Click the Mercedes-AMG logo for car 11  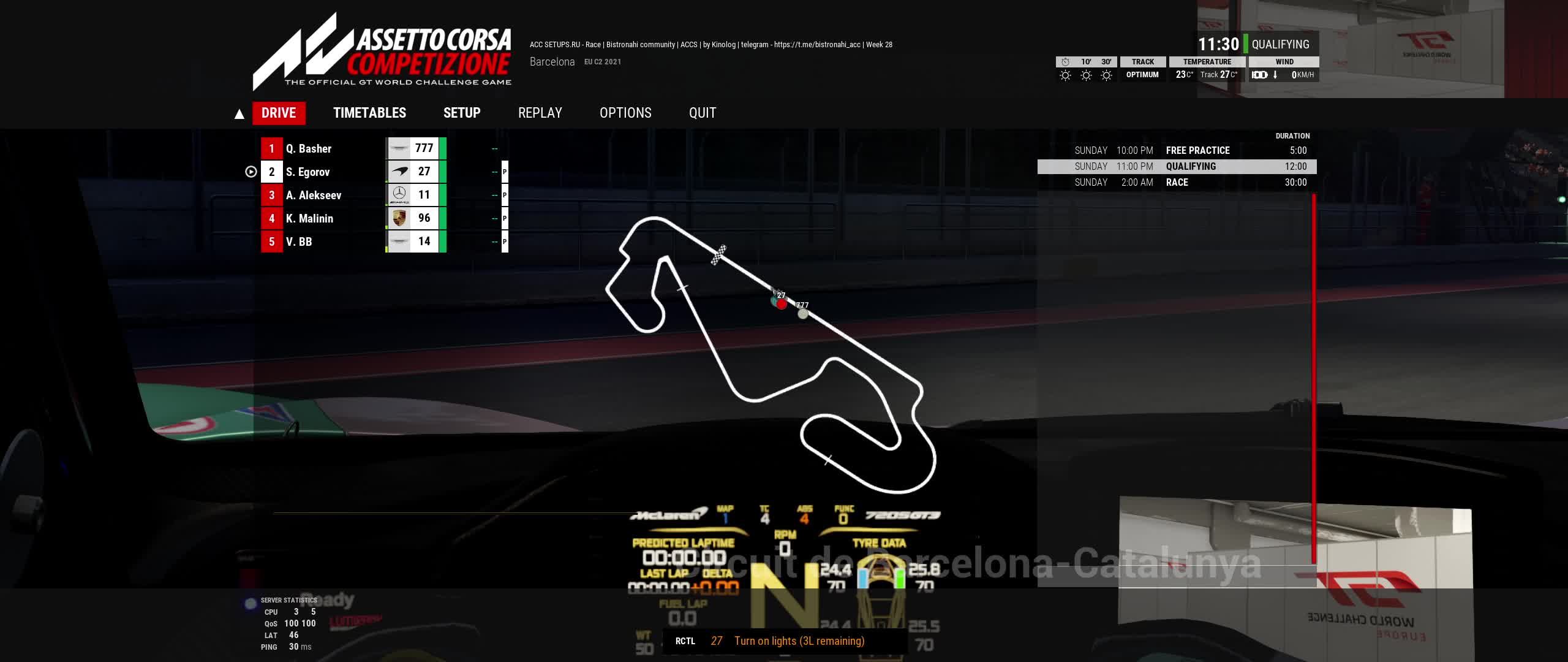[399, 195]
